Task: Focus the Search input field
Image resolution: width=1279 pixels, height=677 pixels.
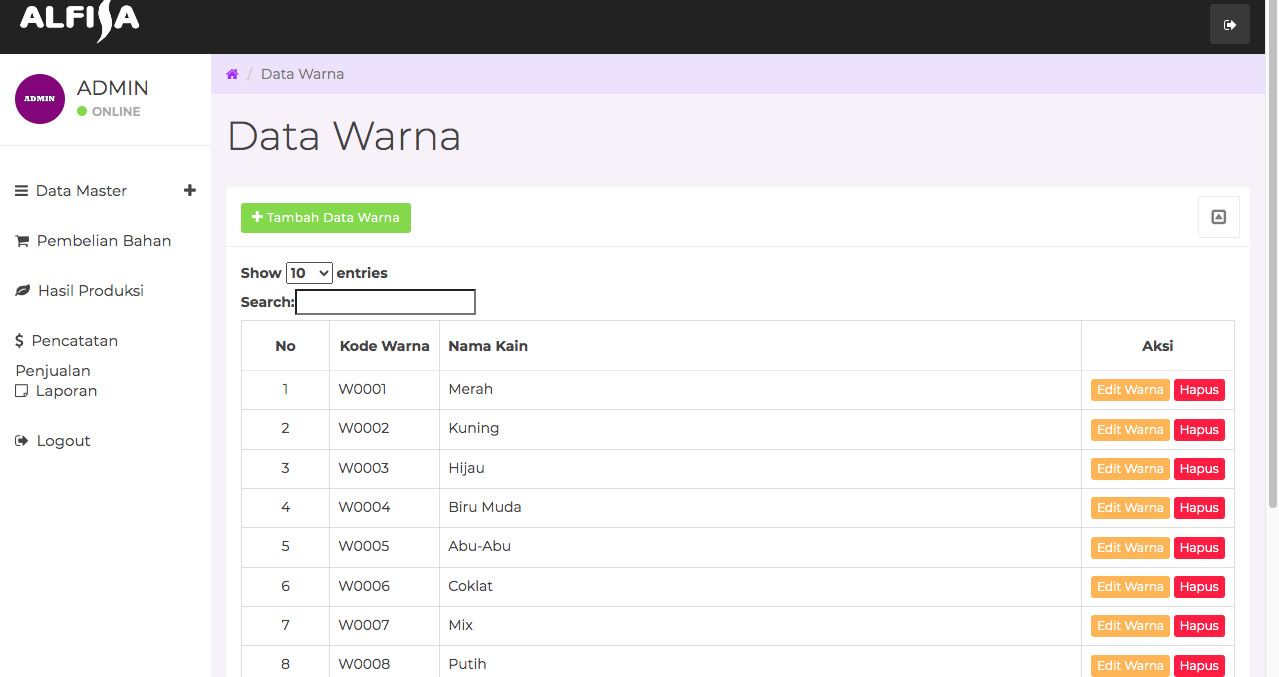Action: click(x=385, y=302)
